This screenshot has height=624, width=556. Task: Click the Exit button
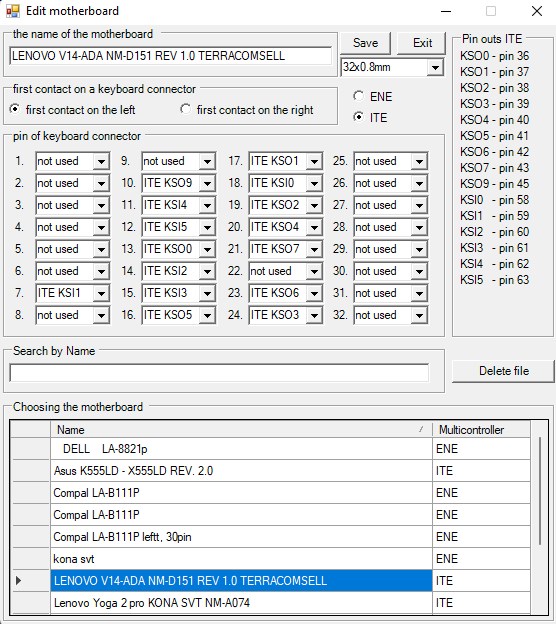pyautogui.click(x=422, y=43)
